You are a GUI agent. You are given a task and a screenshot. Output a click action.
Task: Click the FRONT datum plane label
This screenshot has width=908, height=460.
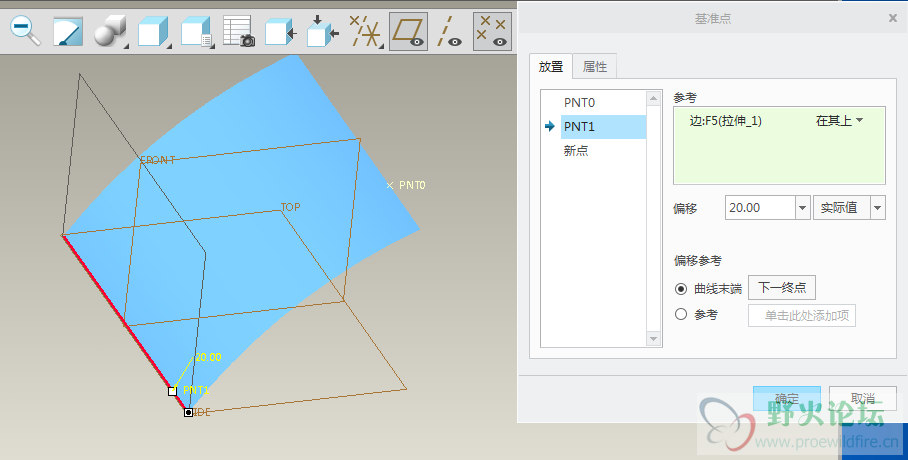(x=158, y=160)
